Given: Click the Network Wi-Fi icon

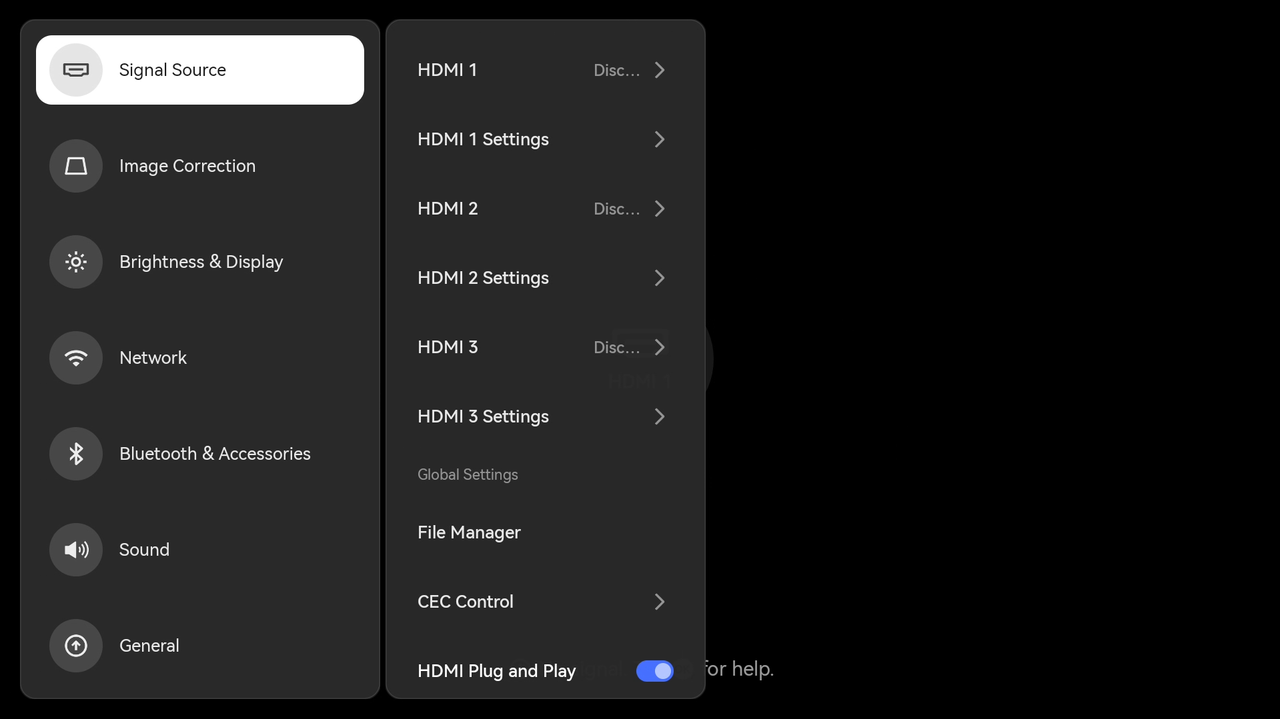Looking at the screenshot, I should click(x=76, y=358).
